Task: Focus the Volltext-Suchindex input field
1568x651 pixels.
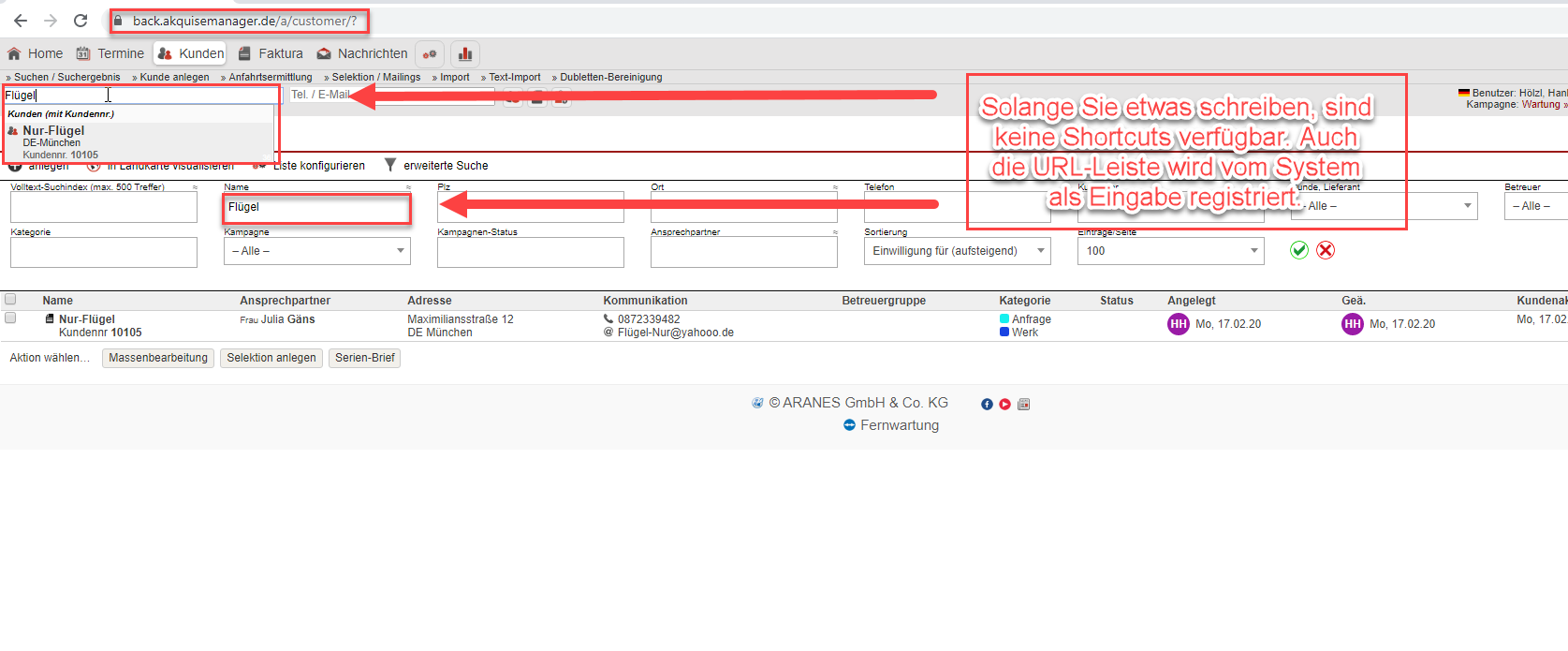Action: click(104, 207)
